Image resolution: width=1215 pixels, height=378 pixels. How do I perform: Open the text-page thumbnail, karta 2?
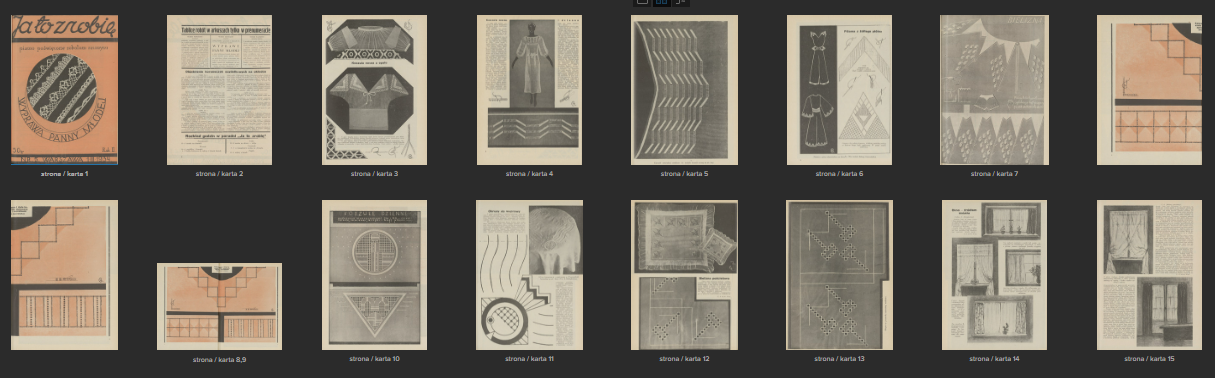(x=219, y=90)
